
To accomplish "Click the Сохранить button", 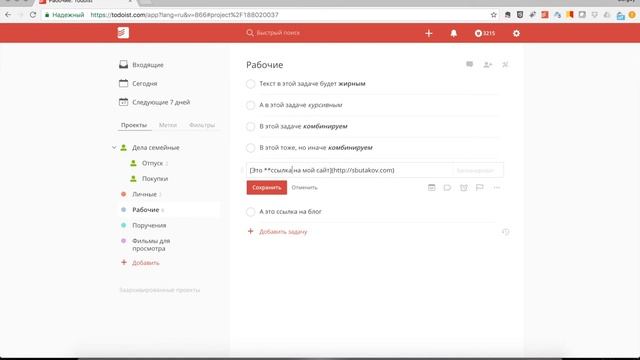I will pos(267,188).
